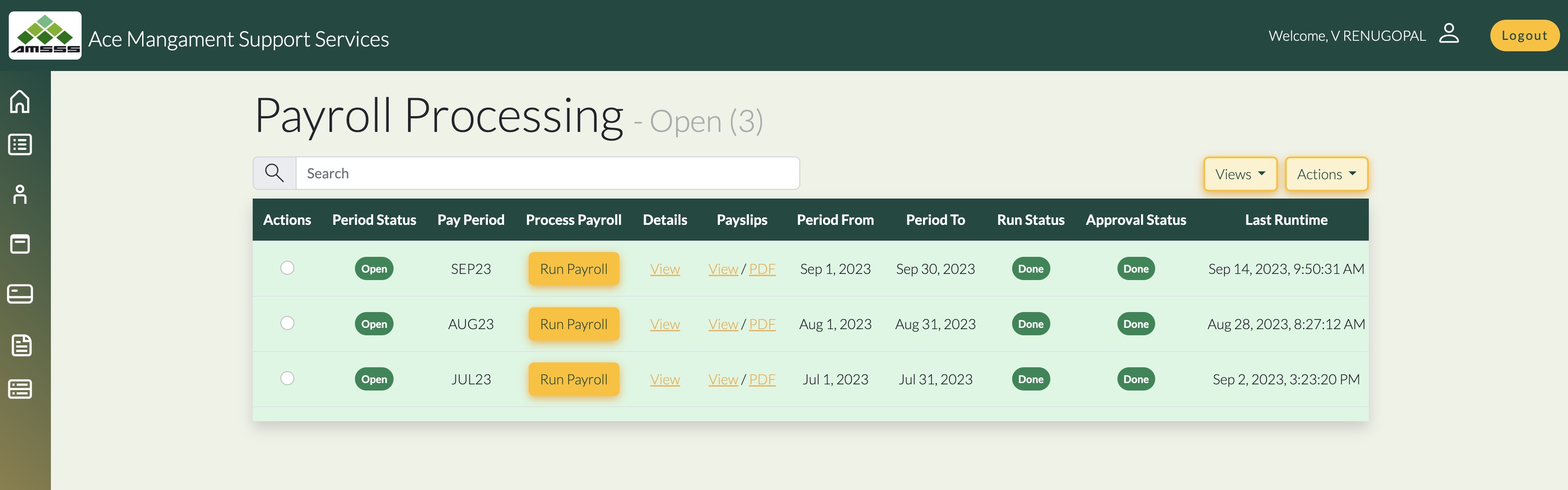Click the Last Runtime column header
Screen dimensions: 1568x490
pyautogui.click(x=1285, y=220)
